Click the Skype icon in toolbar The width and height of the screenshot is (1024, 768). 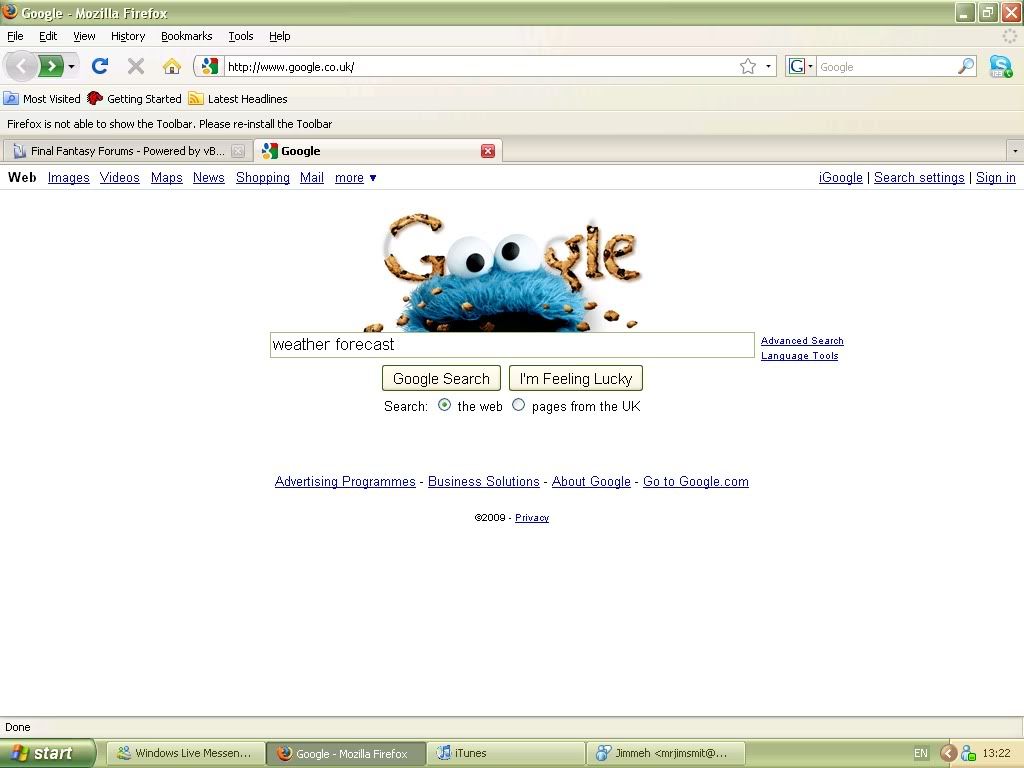coord(1000,66)
